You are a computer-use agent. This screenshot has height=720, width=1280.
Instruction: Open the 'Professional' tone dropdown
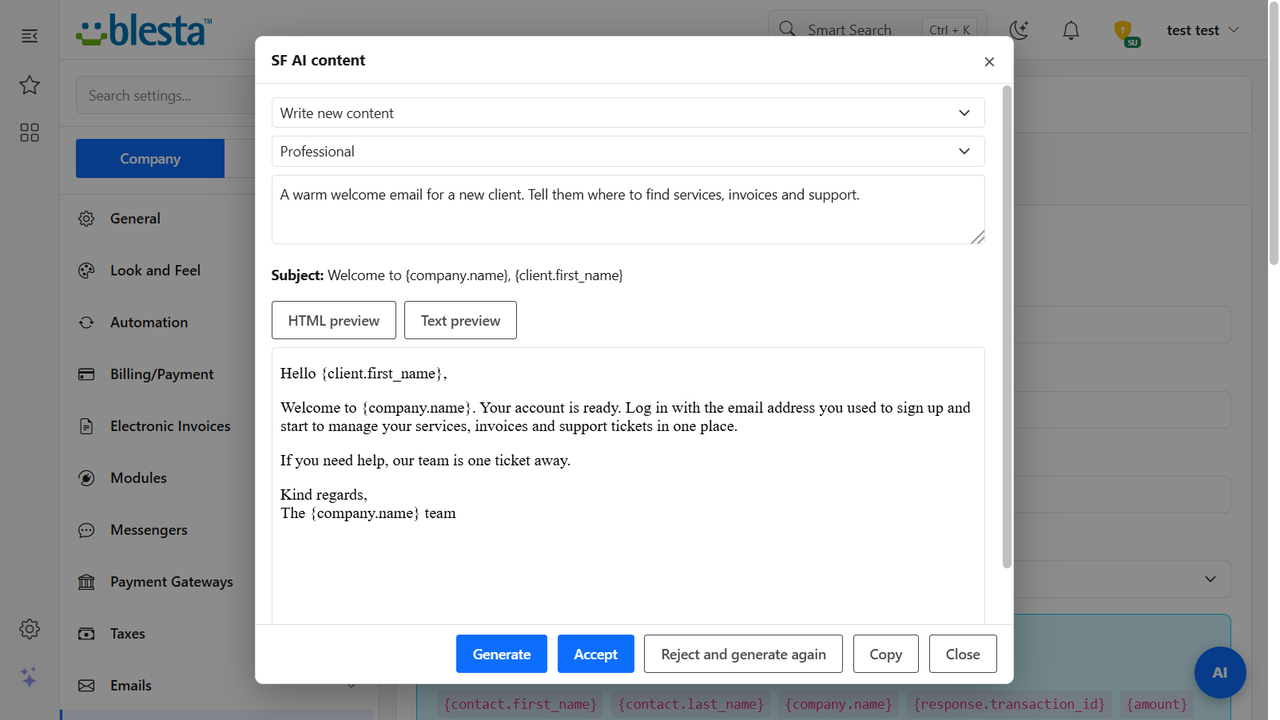tap(628, 152)
